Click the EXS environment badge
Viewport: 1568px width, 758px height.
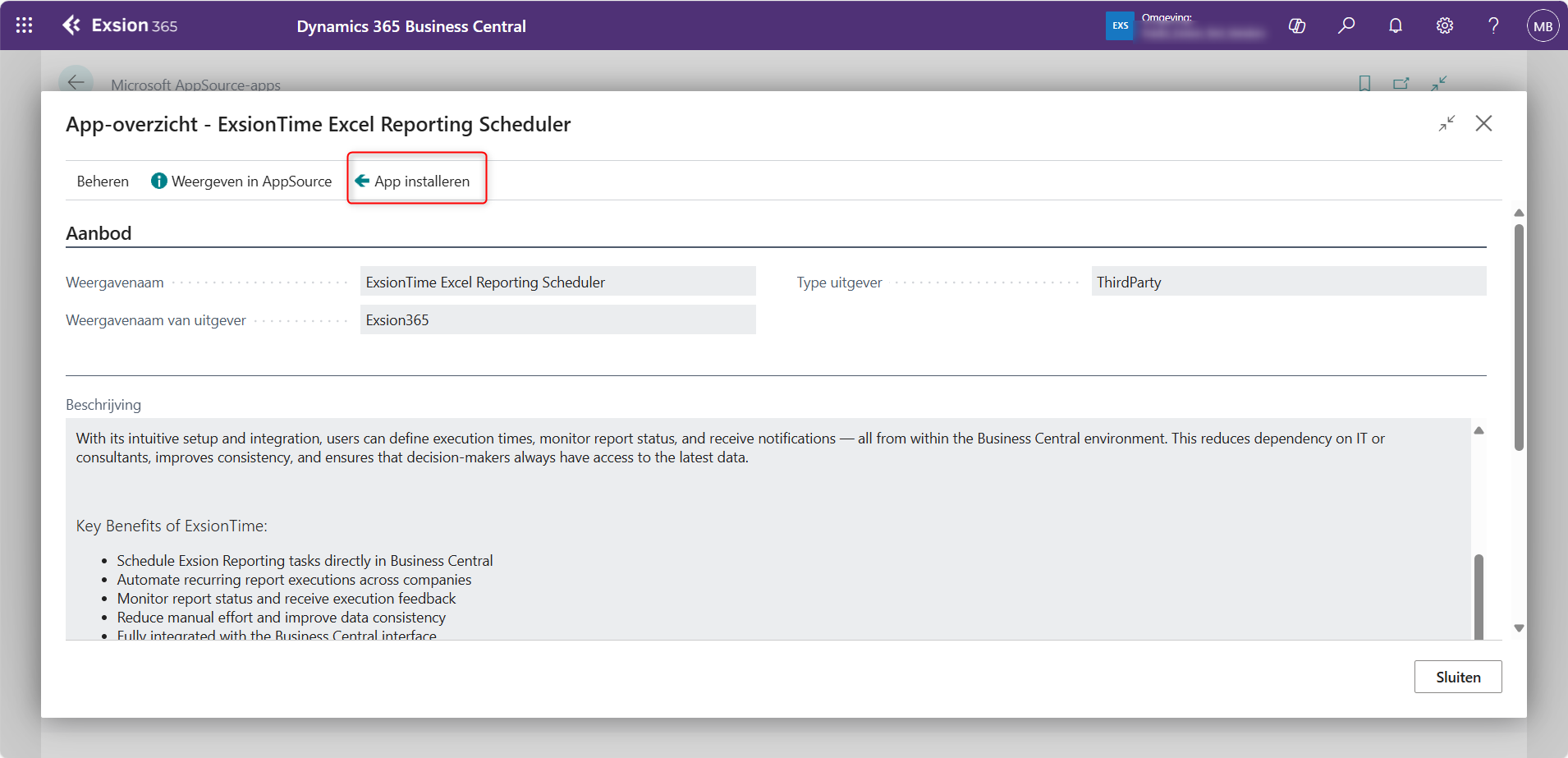[1120, 25]
